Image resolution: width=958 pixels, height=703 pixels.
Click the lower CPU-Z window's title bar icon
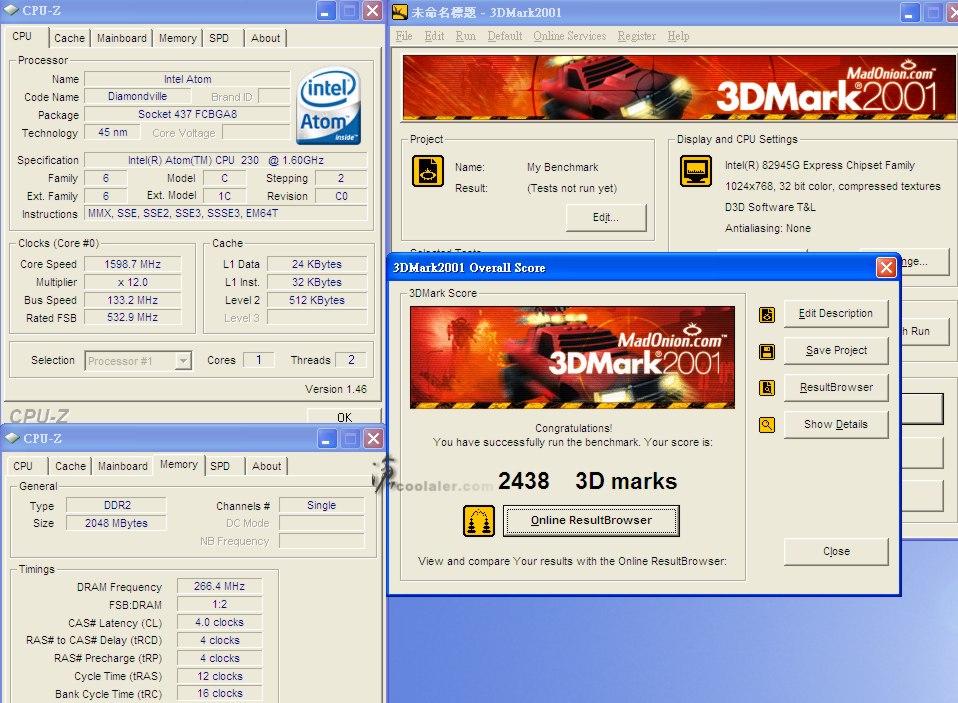click(12, 438)
